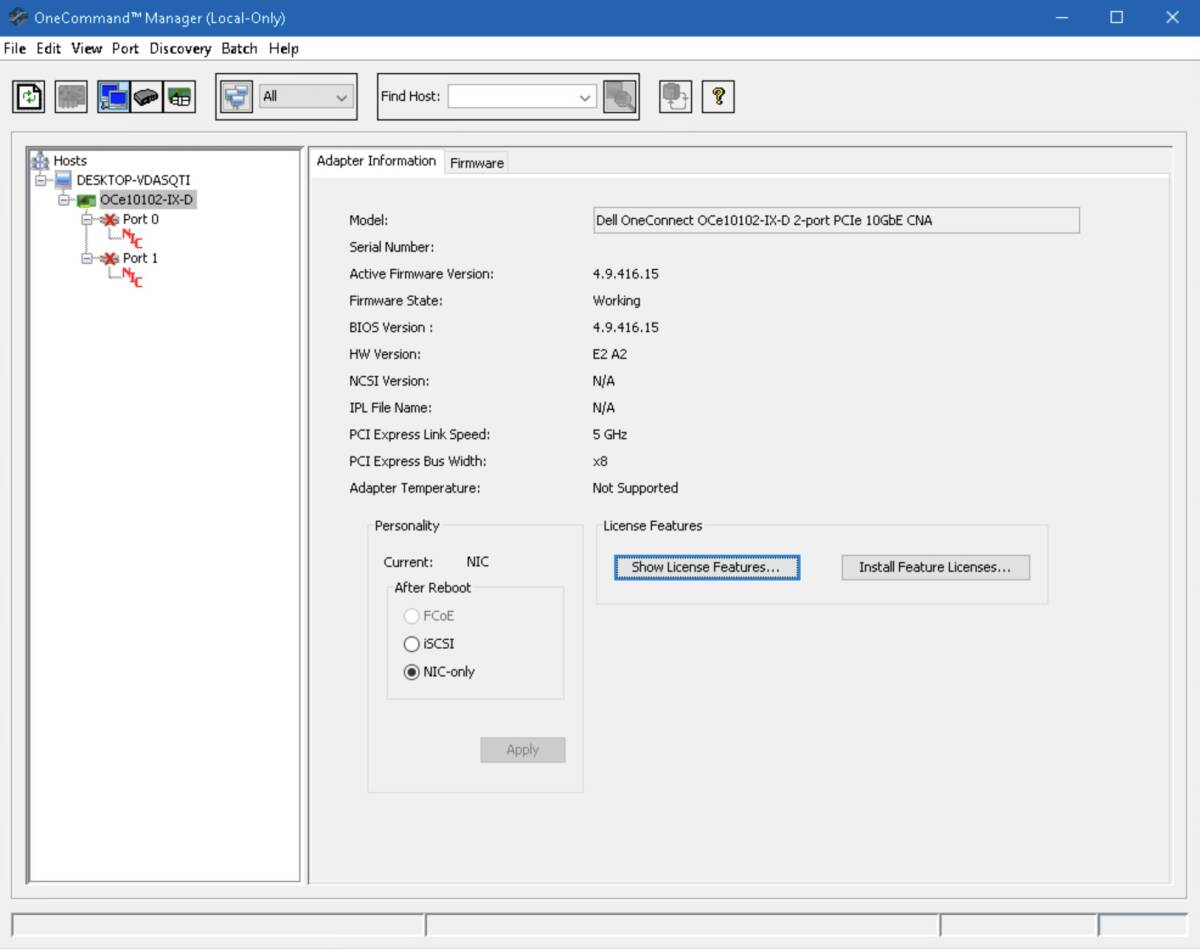Viewport: 1200px width, 949px height.
Task: Select the Hosts root tree label
Action: click(70, 160)
